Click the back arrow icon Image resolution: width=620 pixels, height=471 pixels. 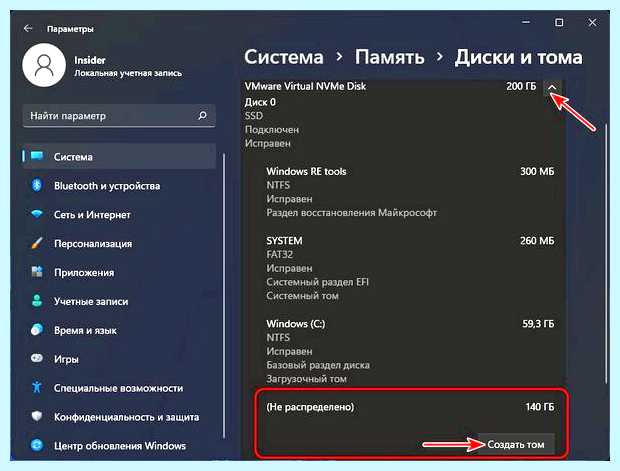pos(28,28)
